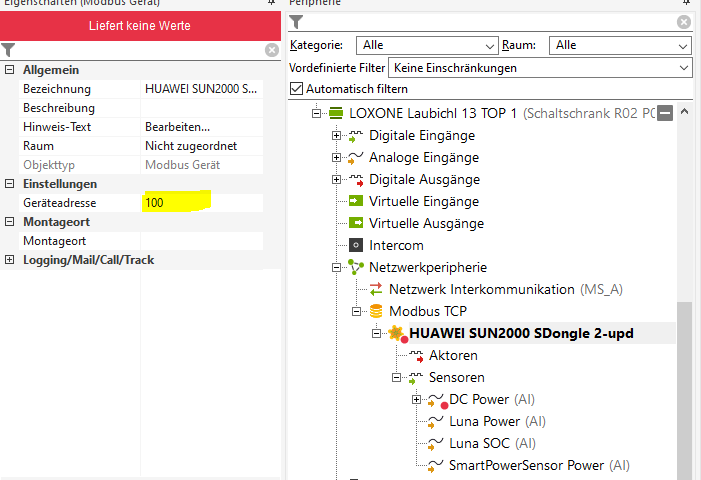
Task: Collapse the Netzwerkperipherie node
Action: click(336, 268)
